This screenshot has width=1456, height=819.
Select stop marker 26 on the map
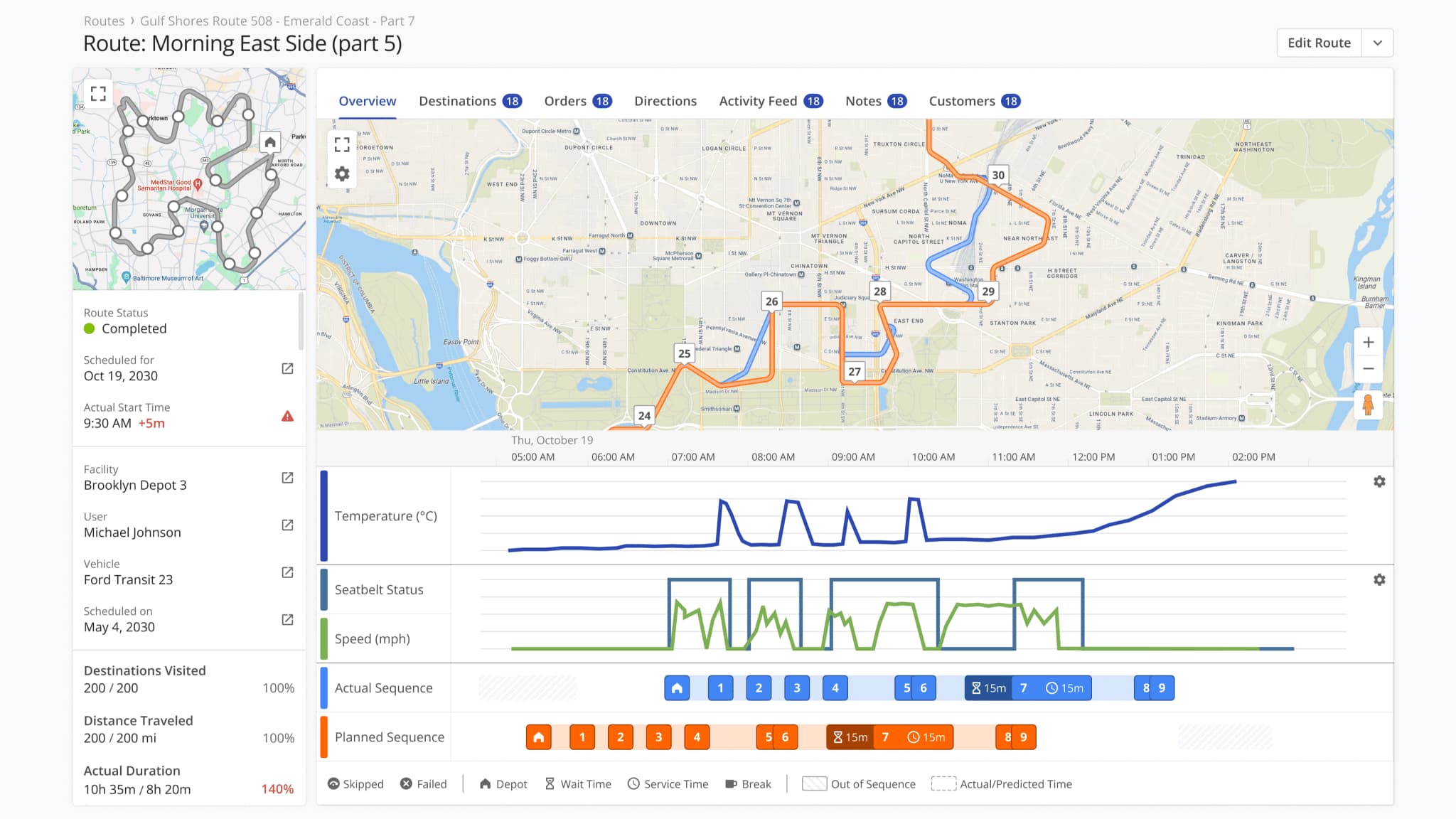coord(771,301)
